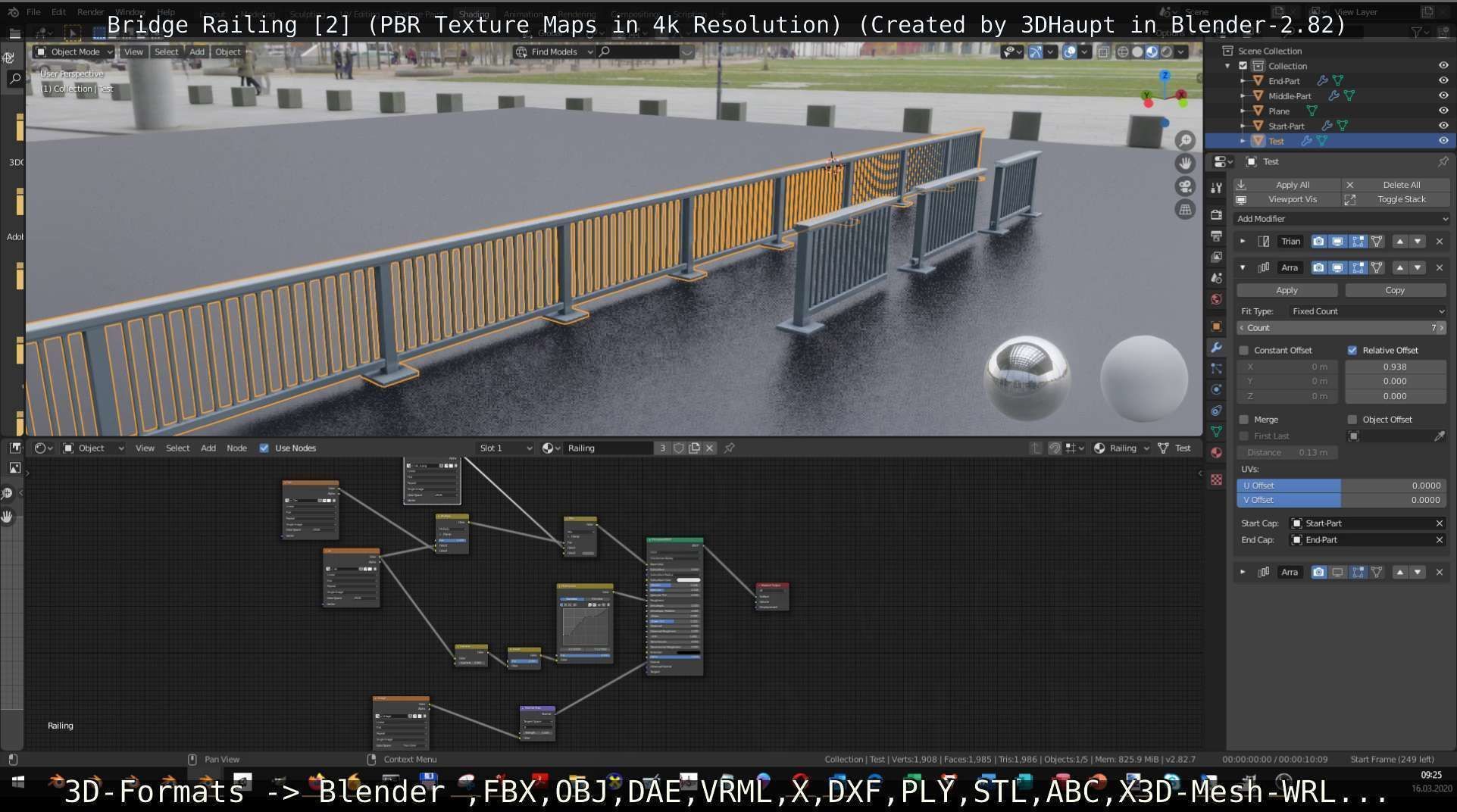Click Delete All modifiers button

pyautogui.click(x=1396, y=184)
